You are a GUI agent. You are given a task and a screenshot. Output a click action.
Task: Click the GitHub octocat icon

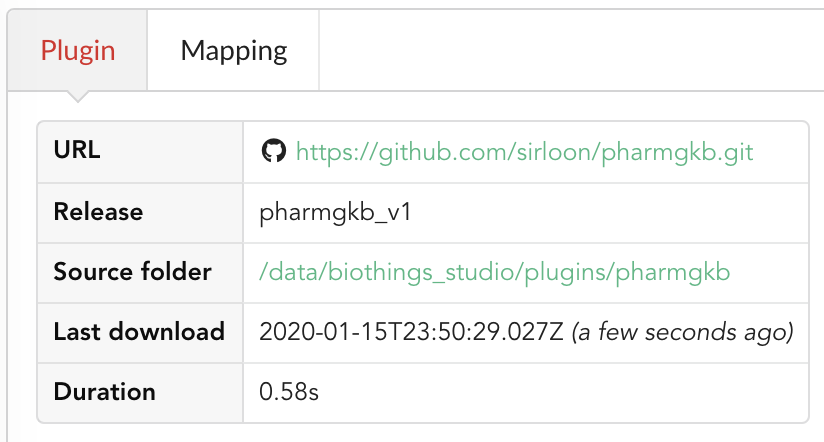[x=273, y=151]
